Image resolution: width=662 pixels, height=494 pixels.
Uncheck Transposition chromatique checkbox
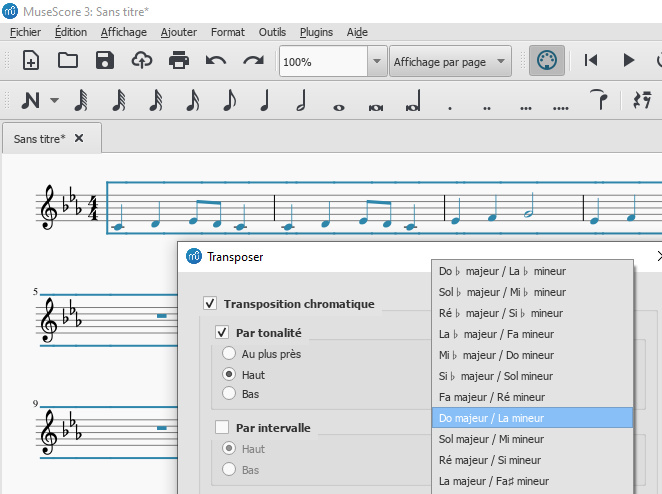point(210,304)
